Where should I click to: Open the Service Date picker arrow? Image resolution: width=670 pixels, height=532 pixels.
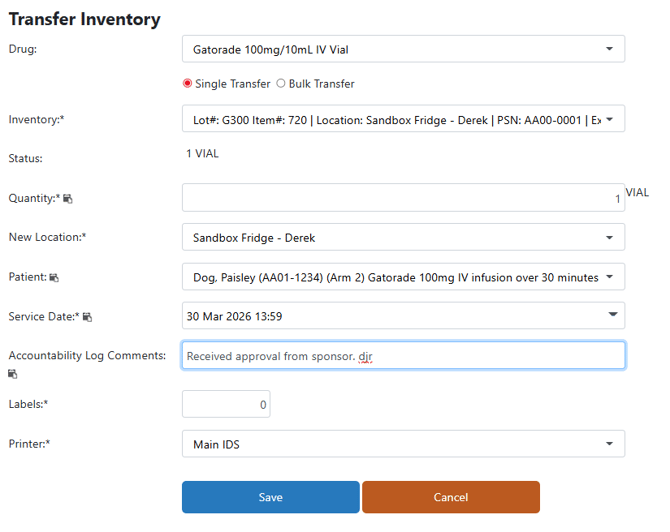click(x=613, y=314)
